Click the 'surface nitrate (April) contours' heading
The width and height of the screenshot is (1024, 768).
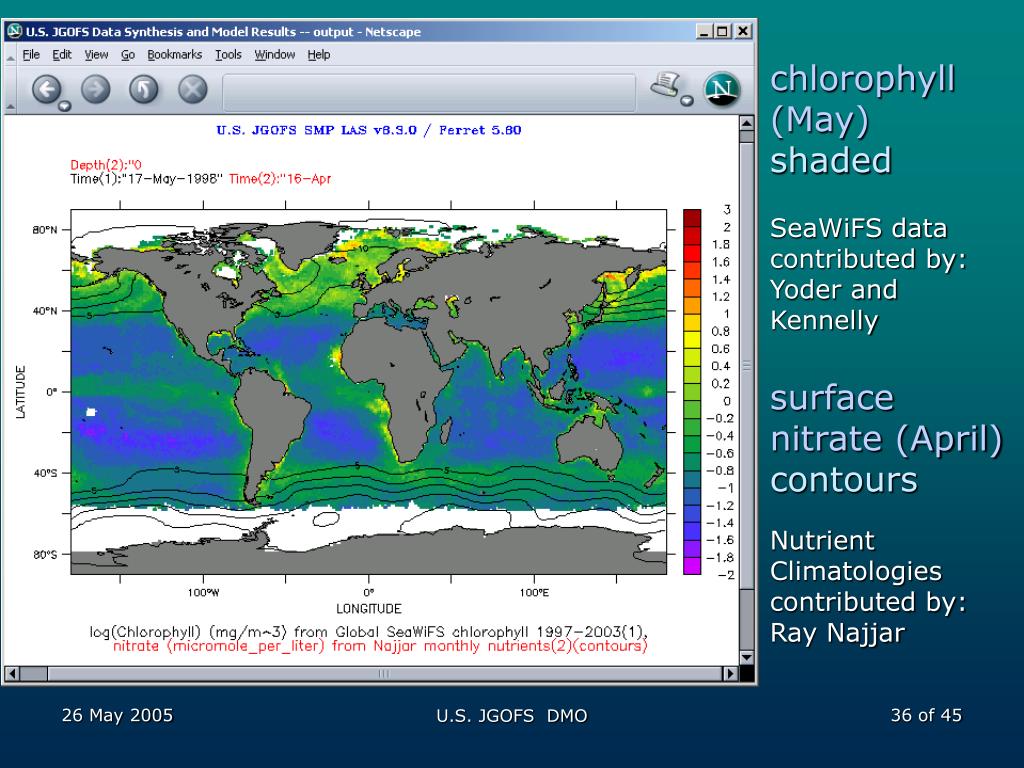886,439
